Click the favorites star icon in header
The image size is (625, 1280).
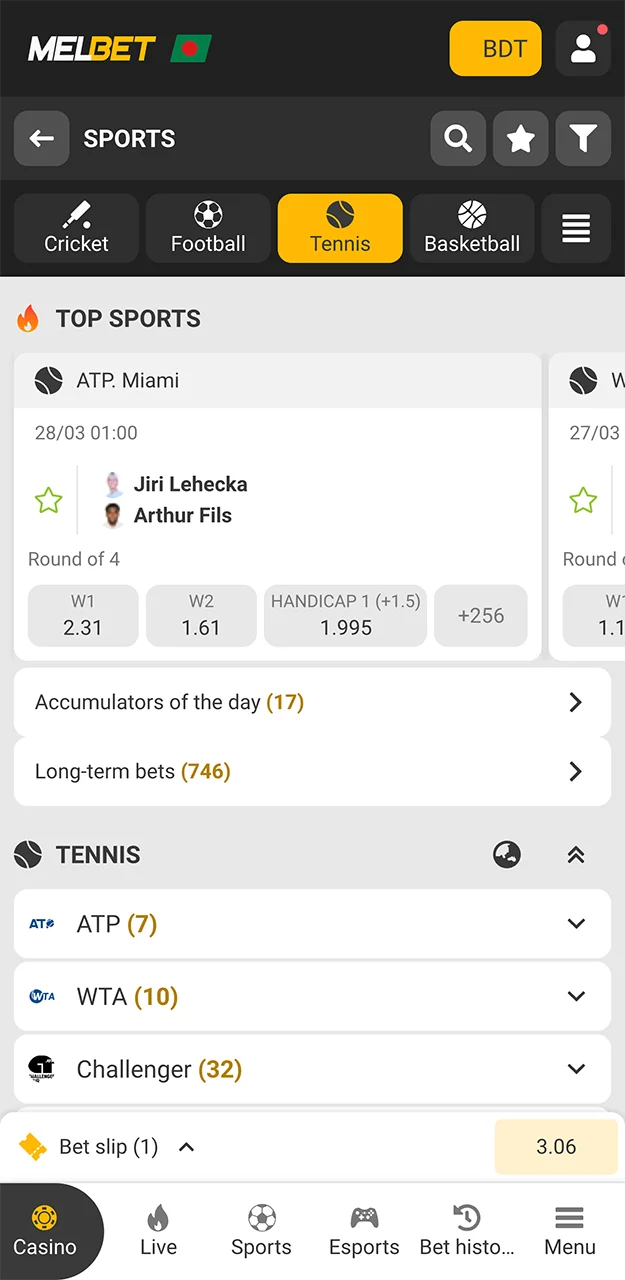(x=520, y=138)
